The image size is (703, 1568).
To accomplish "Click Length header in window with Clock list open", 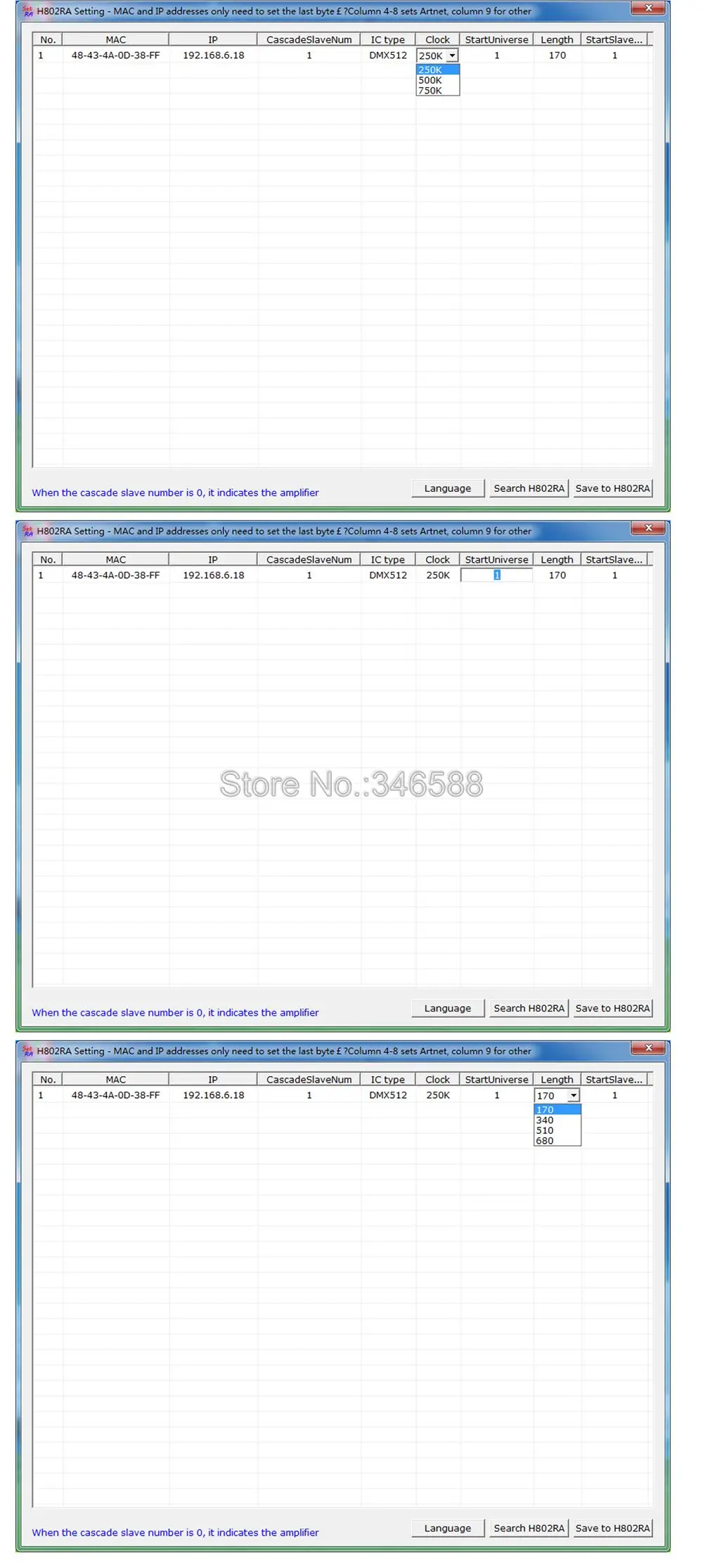I will (x=557, y=40).
